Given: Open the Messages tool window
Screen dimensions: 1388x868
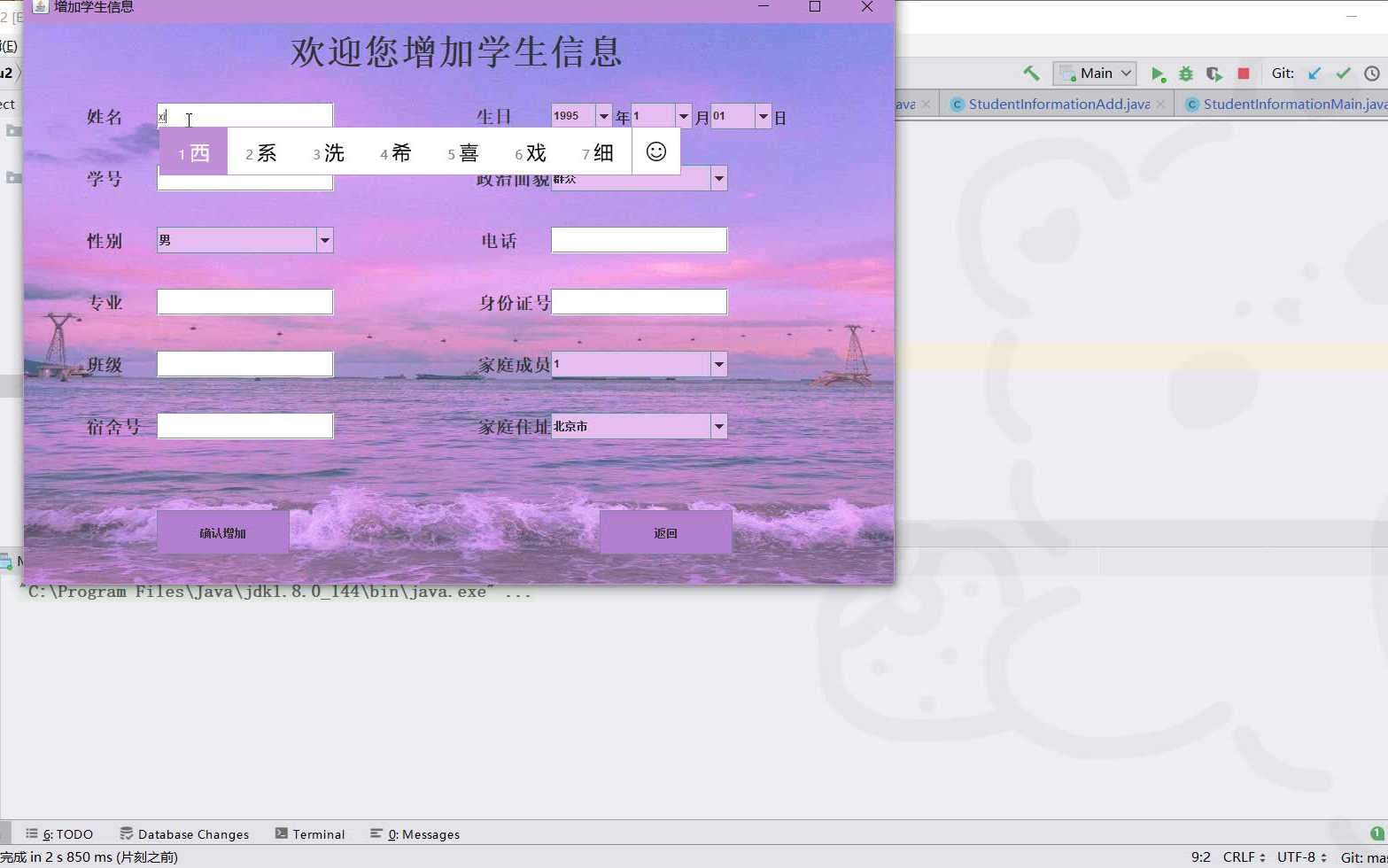Looking at the screenshot, I should tap(415, 833).
